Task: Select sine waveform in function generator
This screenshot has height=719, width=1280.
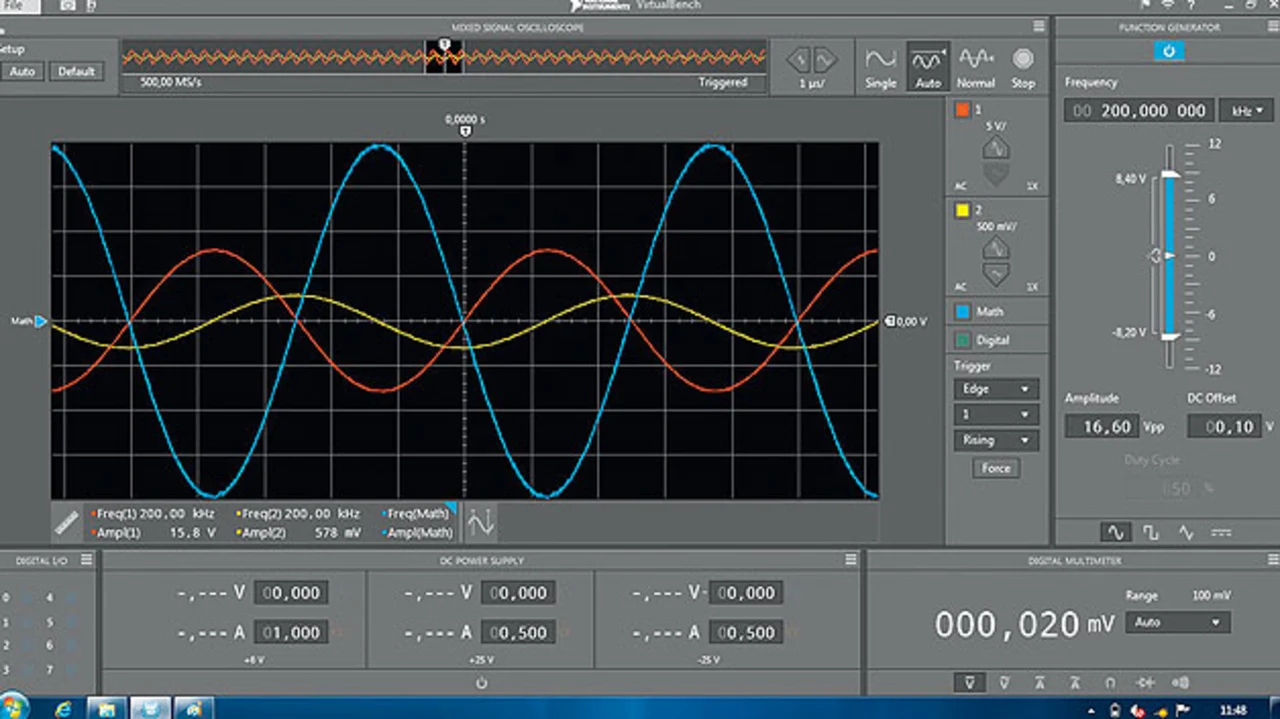Action: click(x=1115, y=532)
